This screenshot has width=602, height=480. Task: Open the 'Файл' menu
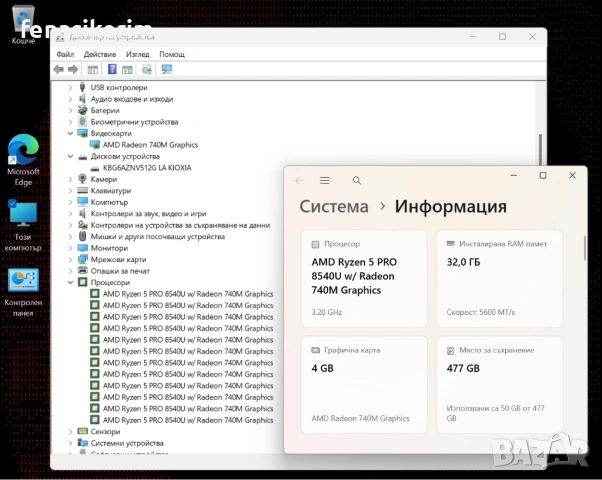pyautogui.click(x=65, y=54)
